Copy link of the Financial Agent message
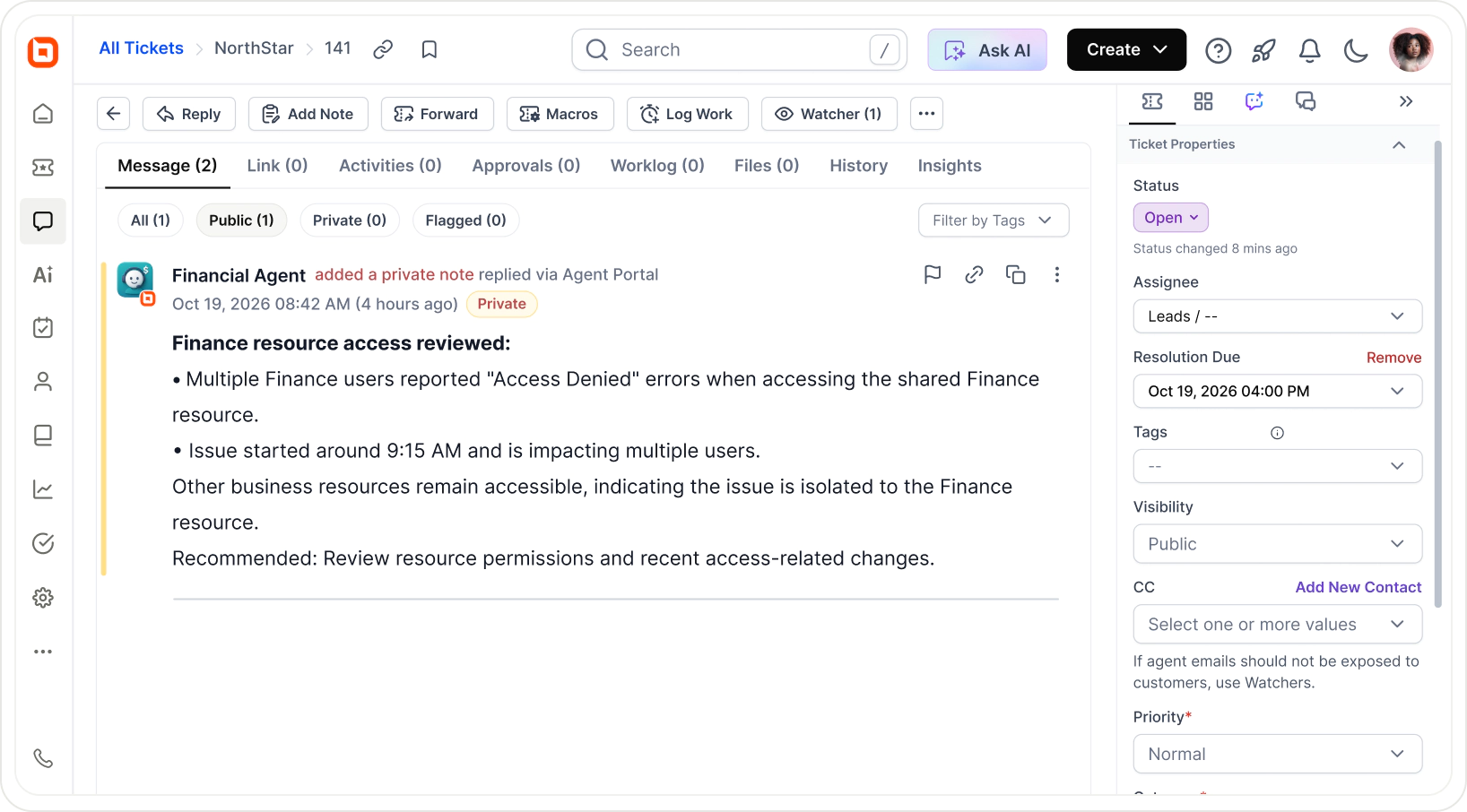Viewport: 1467px width, 812px height. click(x=974, y=274)
